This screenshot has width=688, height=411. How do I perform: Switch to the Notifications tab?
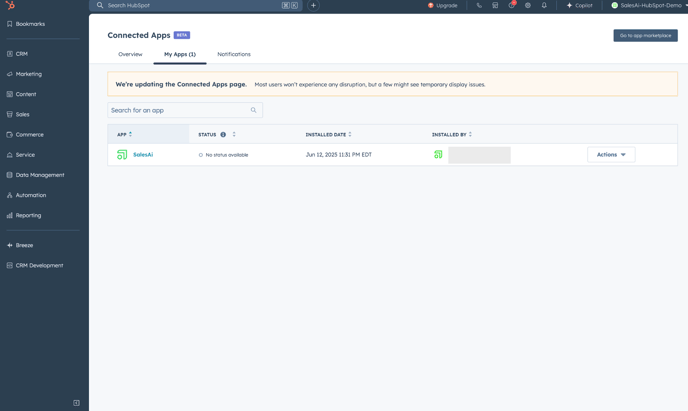[x=234, y=54]
